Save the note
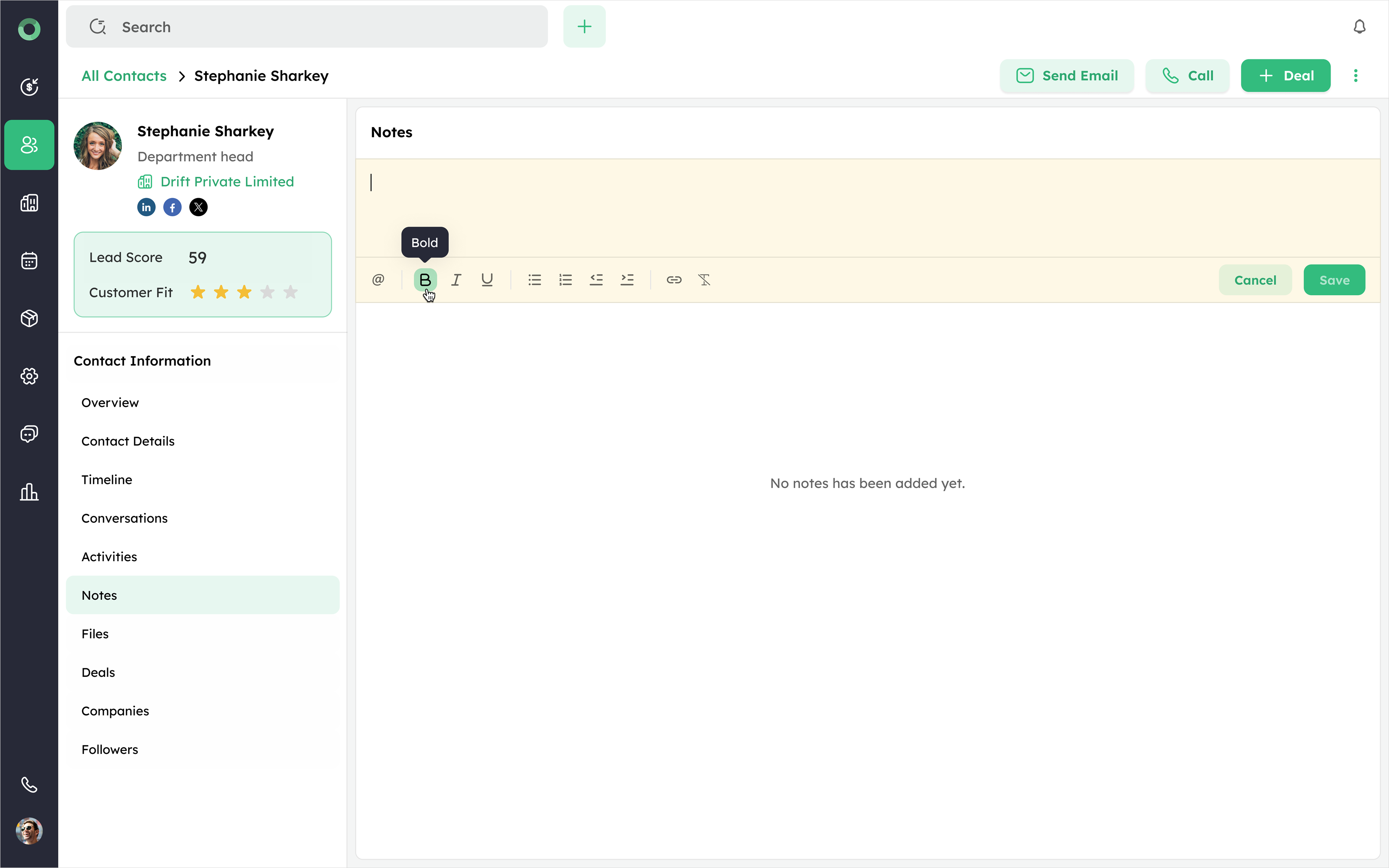The height and width of the screenshot is (868, 1389). coord(1334,280)
